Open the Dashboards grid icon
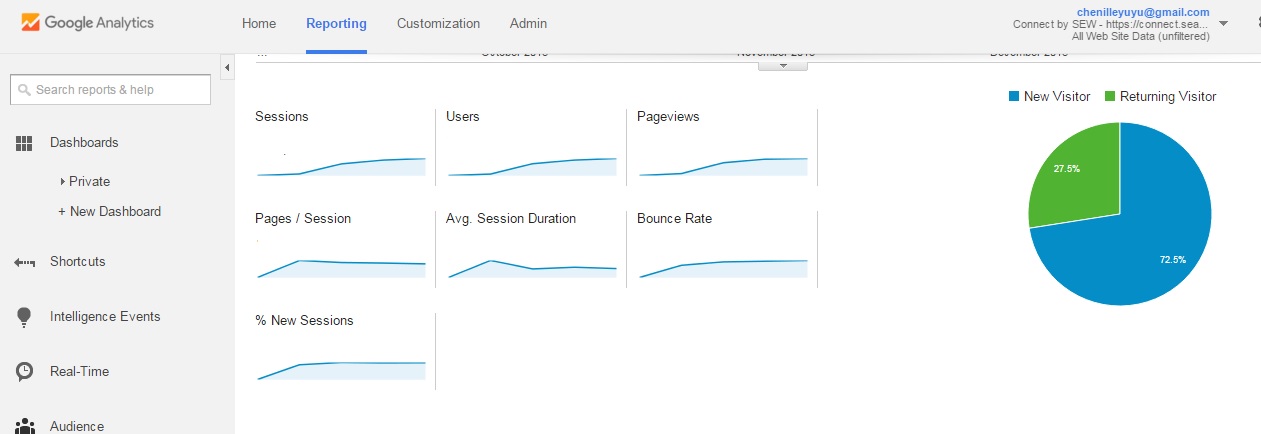Image resolution: width=1261 pixels, height=434 pixels. click(x=25, y=143)
